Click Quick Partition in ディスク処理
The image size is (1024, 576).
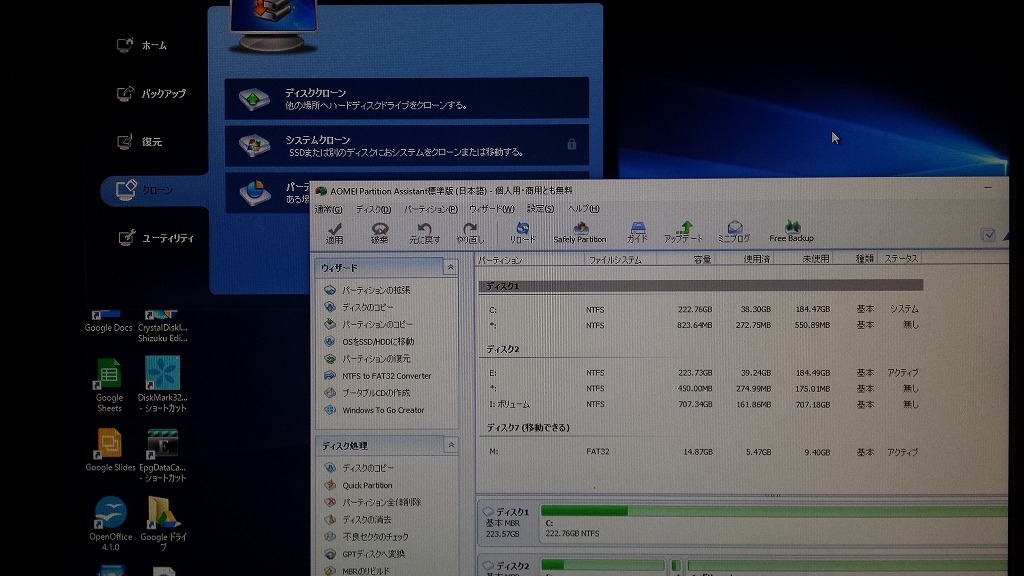pos(359,485)
